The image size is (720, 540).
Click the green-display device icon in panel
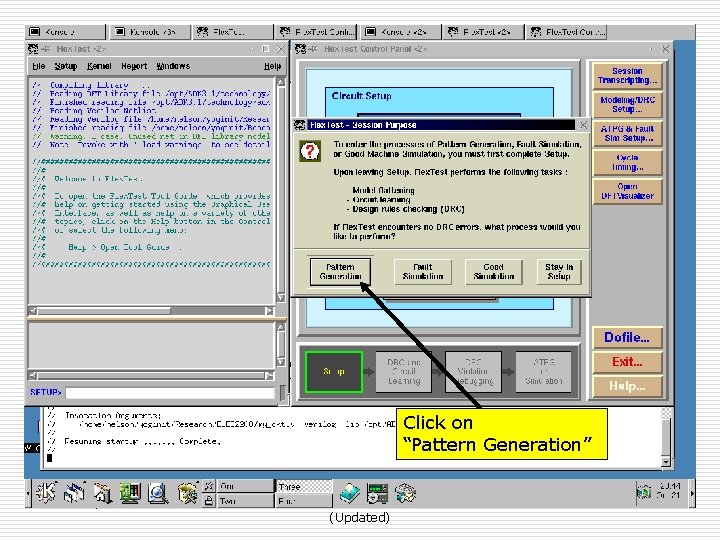point(377,493)
